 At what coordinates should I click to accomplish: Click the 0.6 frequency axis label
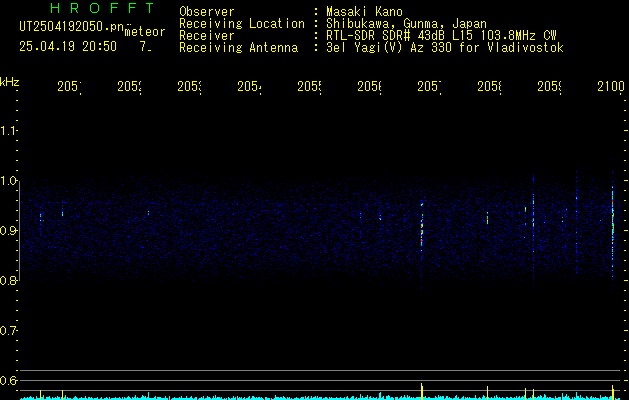8,380
